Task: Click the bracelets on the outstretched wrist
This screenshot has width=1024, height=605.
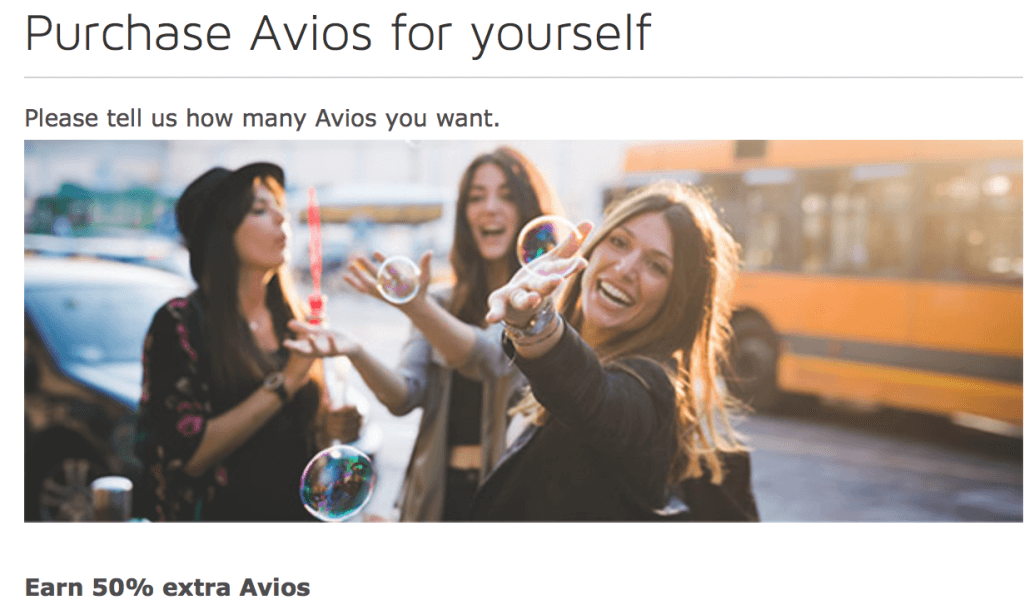Action: pos(534,325)
